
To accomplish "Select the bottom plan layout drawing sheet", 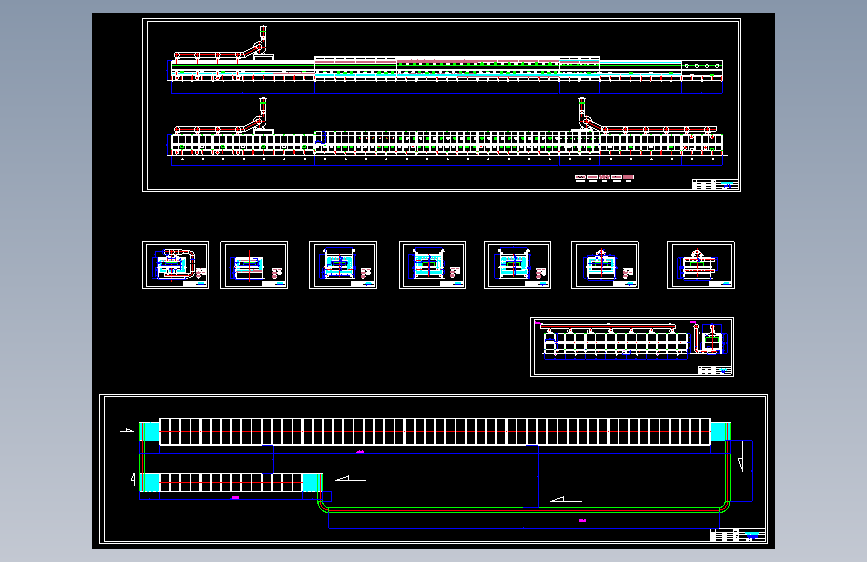I will pos(434,469).
